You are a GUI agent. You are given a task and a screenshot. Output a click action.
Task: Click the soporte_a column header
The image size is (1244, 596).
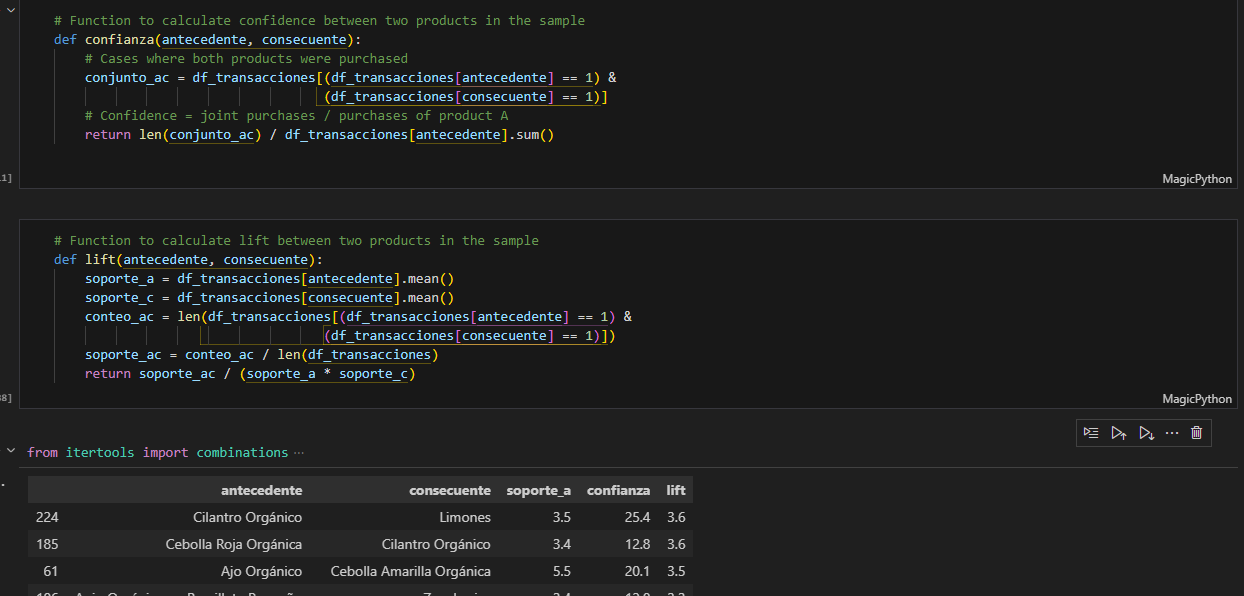pyautogui.click(x=539, y=490)
